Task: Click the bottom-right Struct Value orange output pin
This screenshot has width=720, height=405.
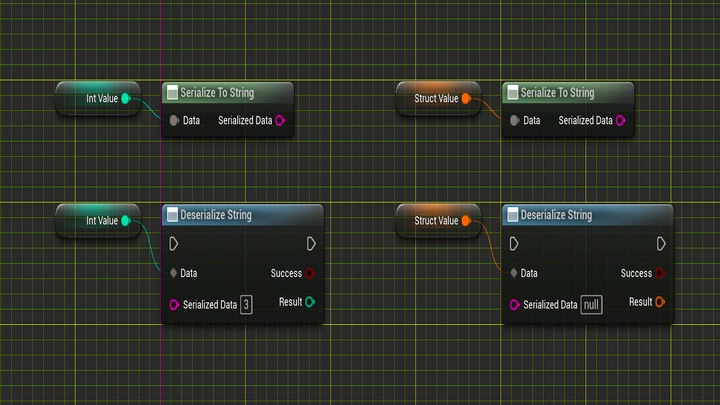Action: point(466,220)
